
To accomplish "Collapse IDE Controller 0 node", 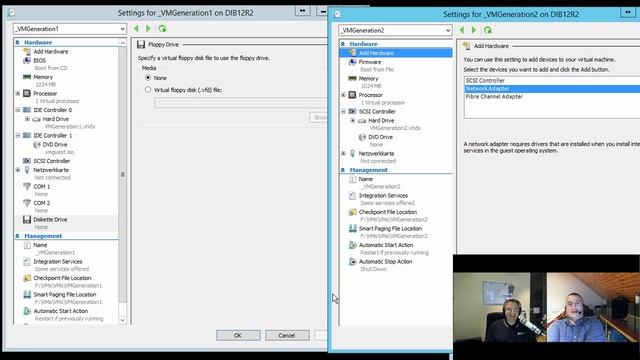I will point(18,110).
